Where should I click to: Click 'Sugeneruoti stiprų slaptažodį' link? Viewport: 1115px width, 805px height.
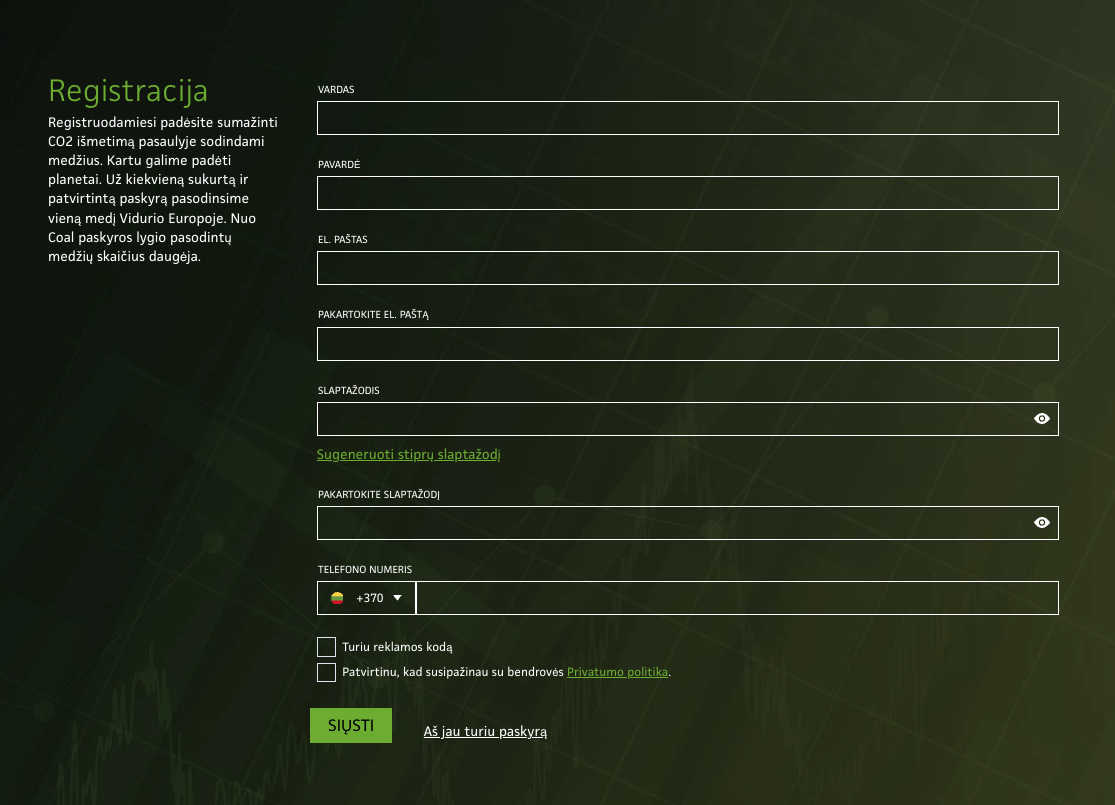408,454
